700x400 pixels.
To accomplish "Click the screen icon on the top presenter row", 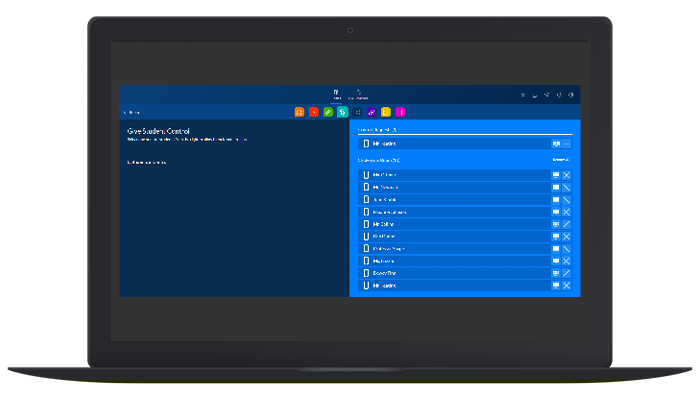I will coord(556,144).
